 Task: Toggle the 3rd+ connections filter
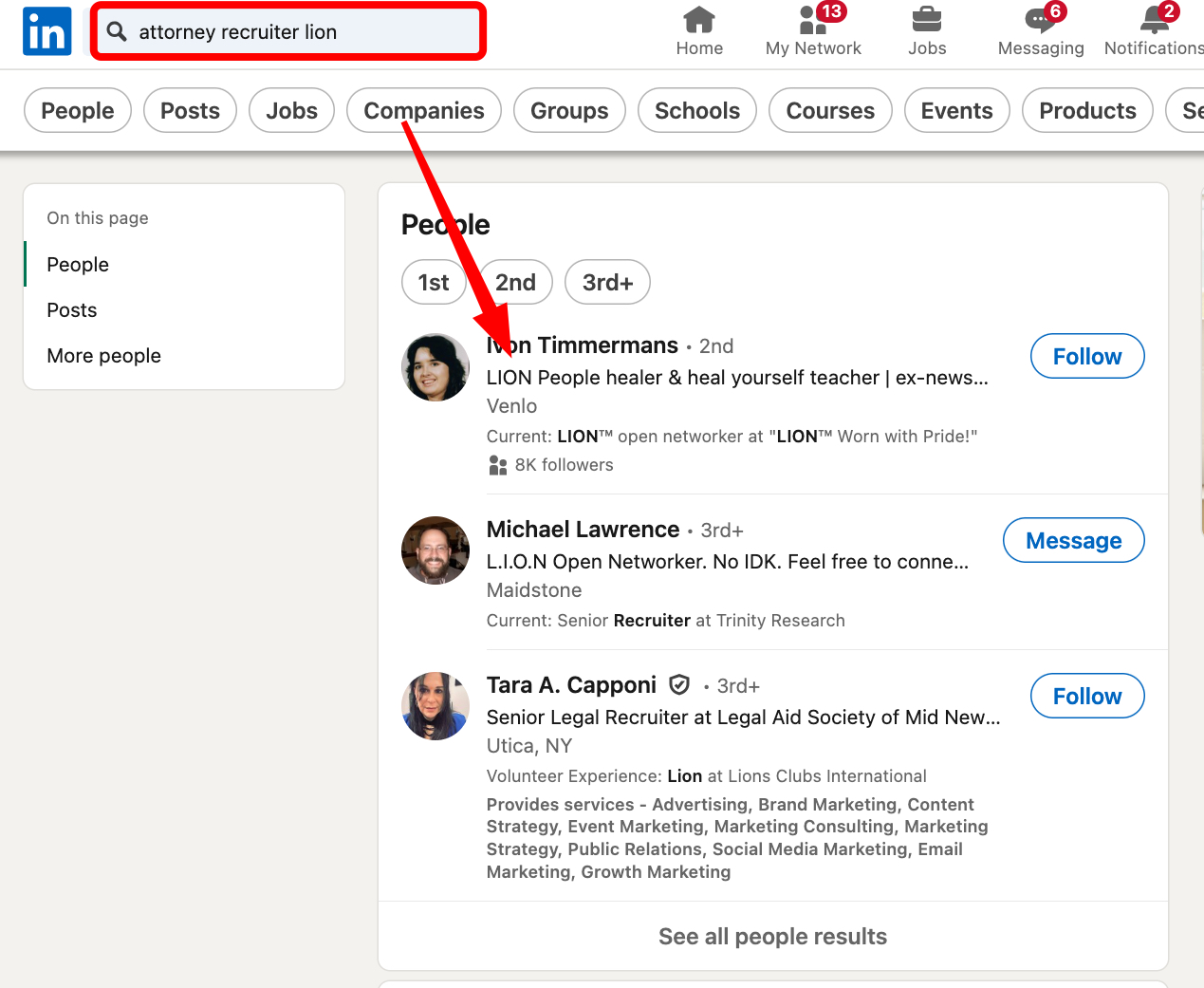607,282
